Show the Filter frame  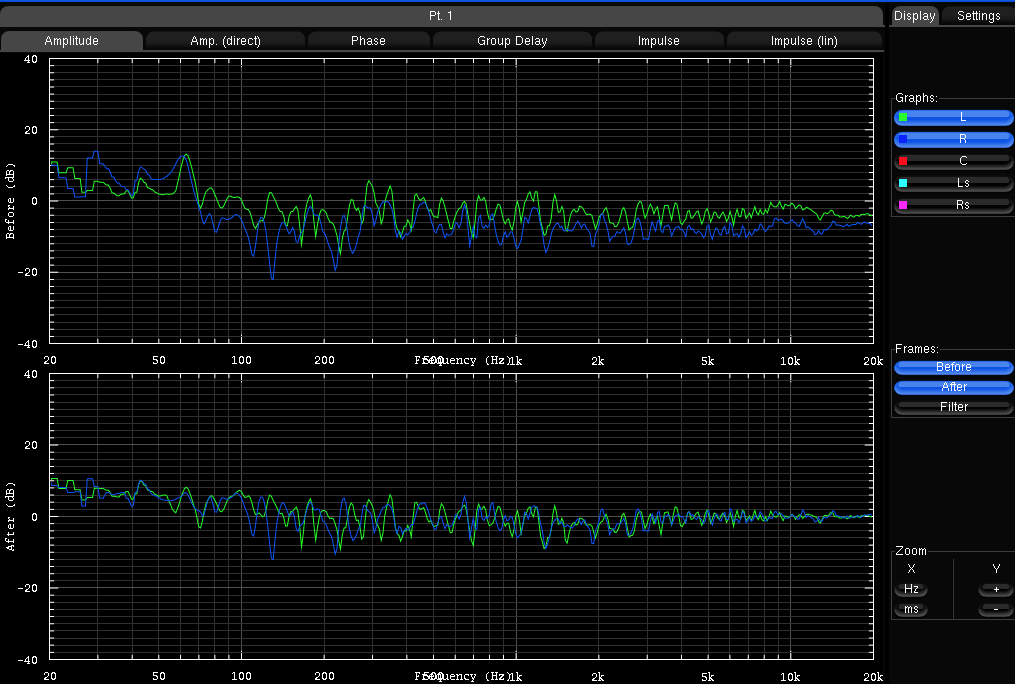[953, 407]
